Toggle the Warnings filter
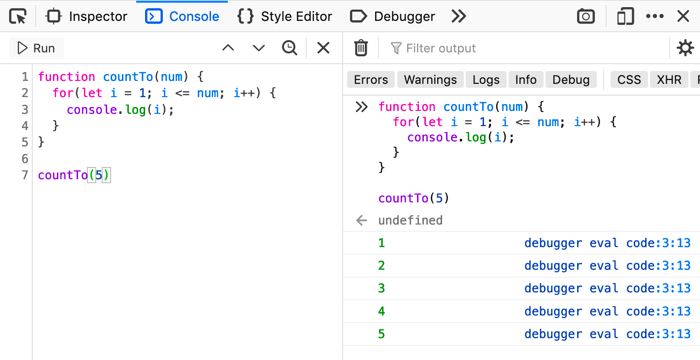 (x=430, y=80)
